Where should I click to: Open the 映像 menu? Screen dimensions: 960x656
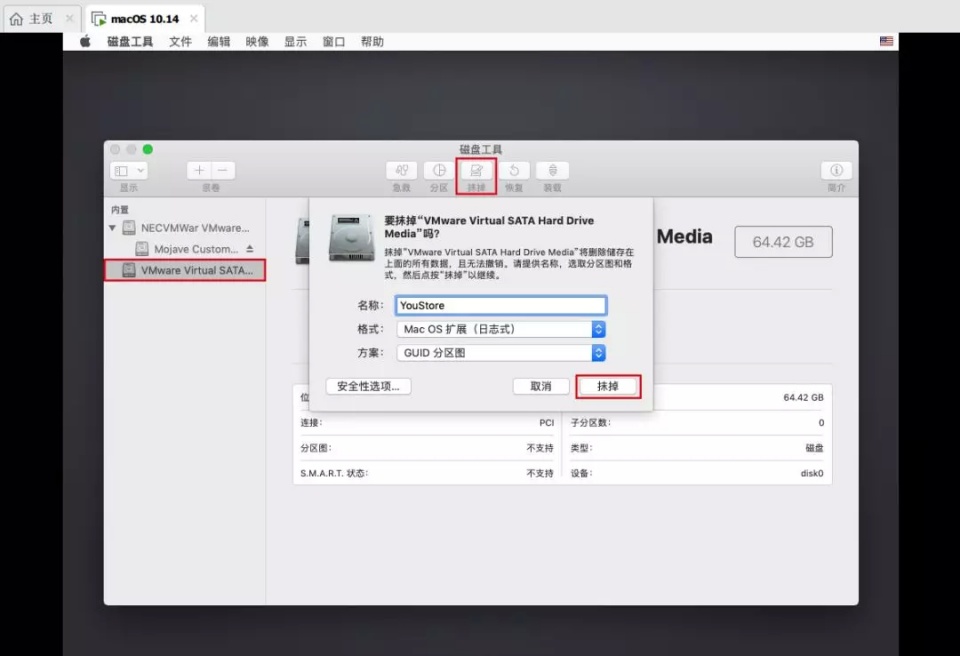coord(257,42)
